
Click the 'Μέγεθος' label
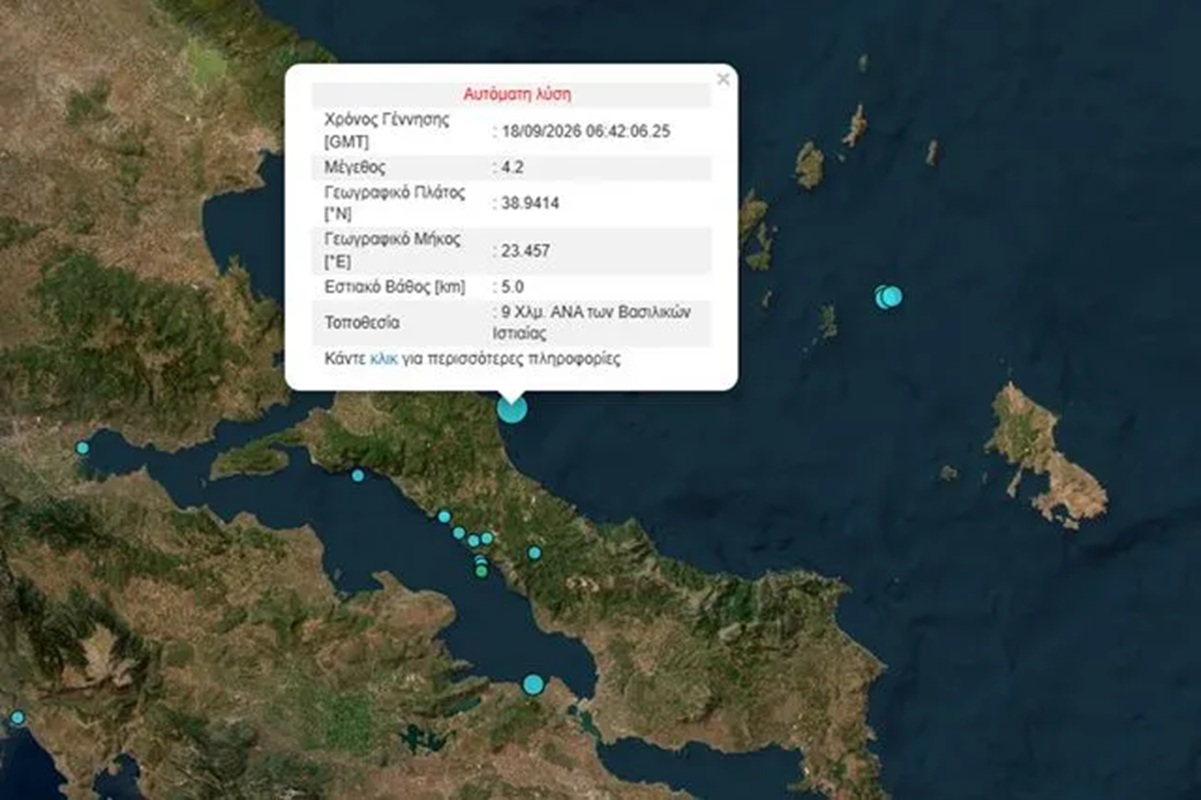[x=354, y=167]
